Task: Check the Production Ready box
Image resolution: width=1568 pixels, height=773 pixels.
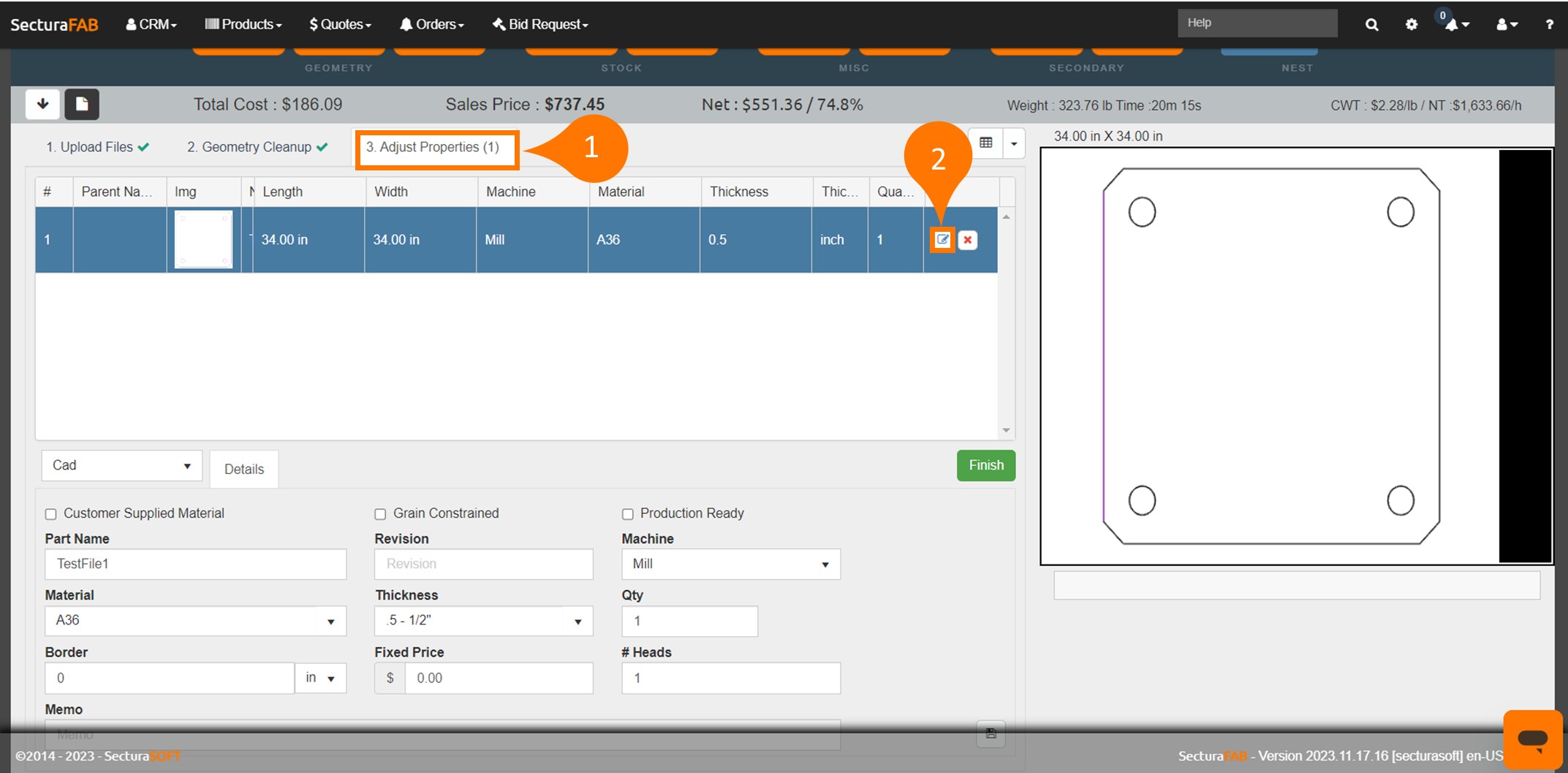Action: pos(627,514)
